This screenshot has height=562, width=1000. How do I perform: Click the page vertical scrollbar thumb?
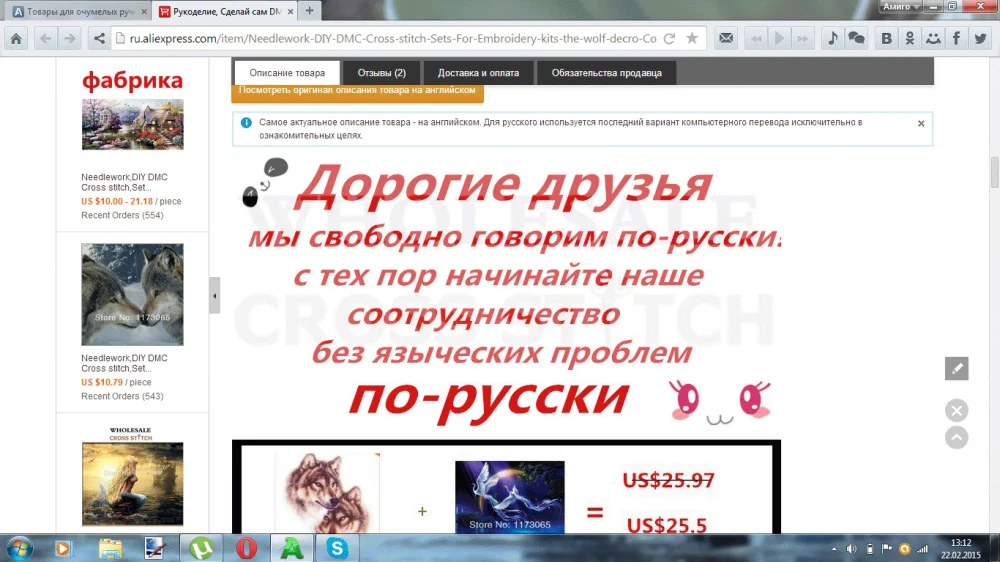coord(994,172)
